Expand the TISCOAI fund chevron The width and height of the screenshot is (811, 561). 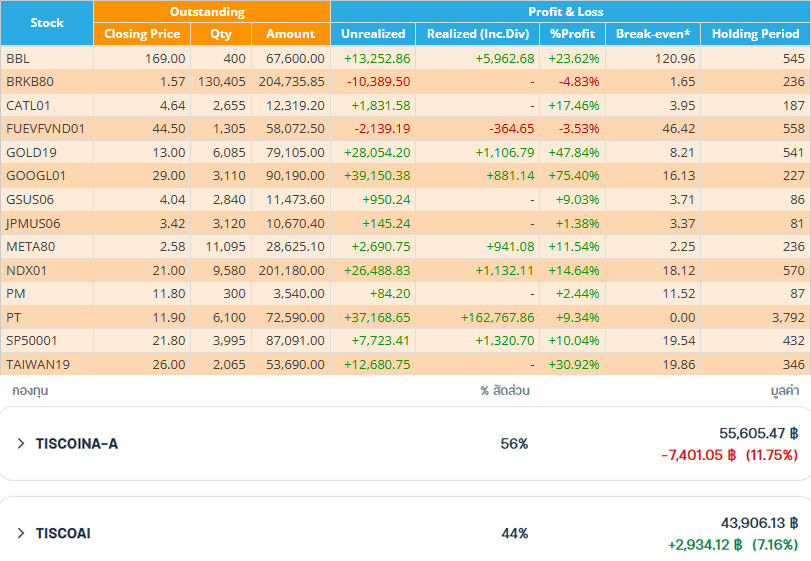pos(21,533)
